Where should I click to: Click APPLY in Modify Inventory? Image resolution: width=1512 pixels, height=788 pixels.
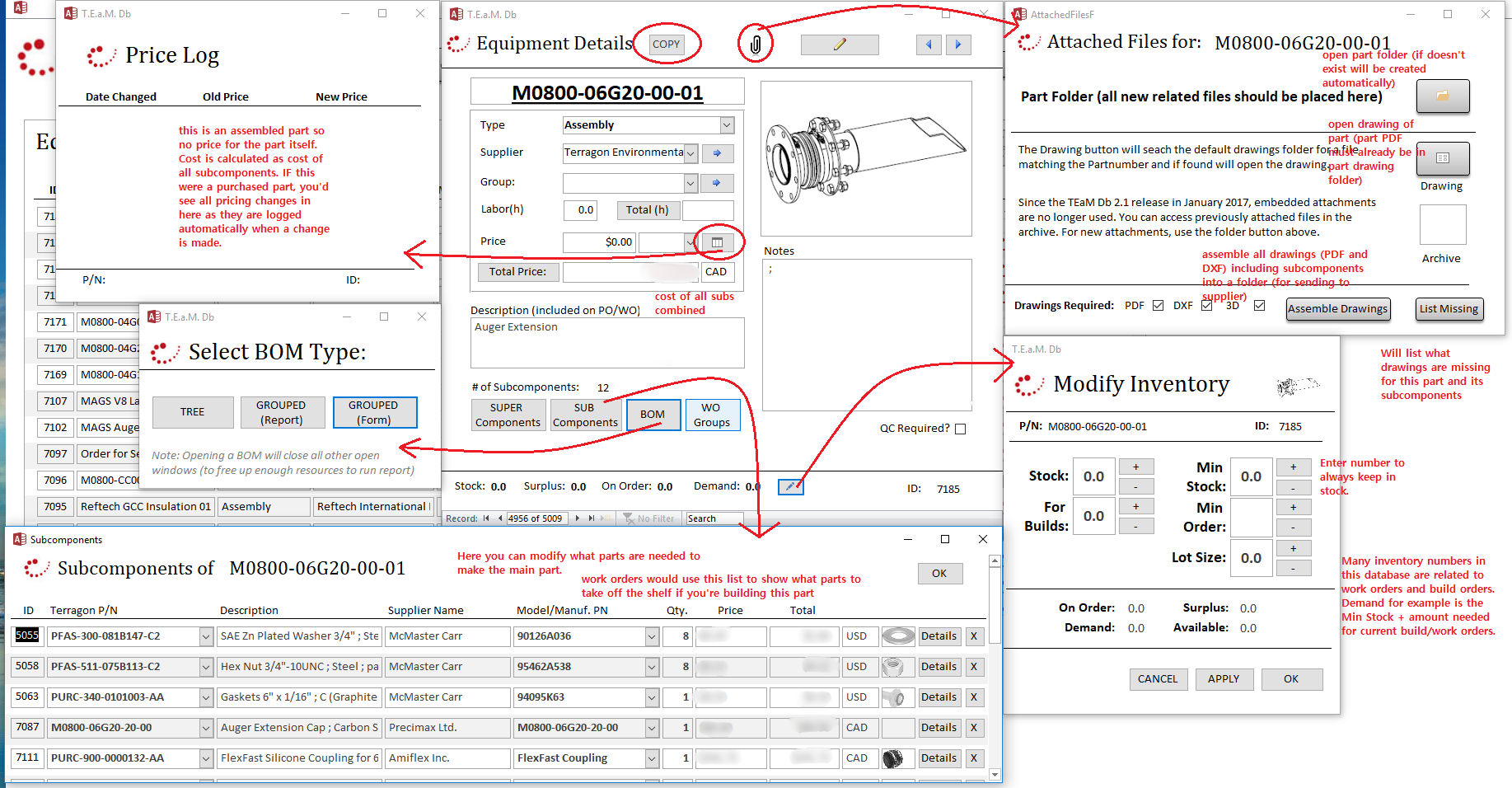point(1224,679)
